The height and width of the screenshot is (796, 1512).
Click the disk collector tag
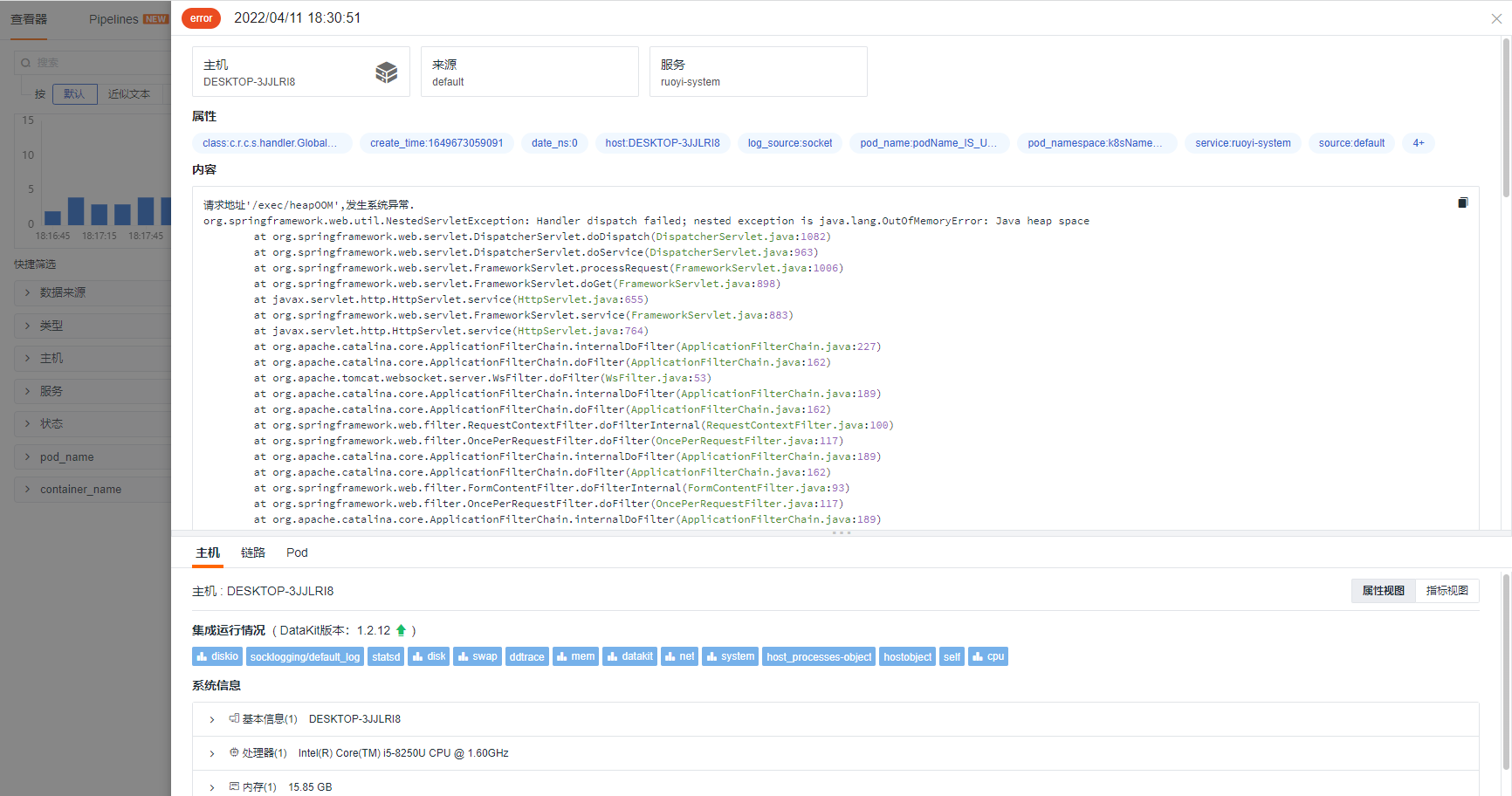(x=429, y=656)
